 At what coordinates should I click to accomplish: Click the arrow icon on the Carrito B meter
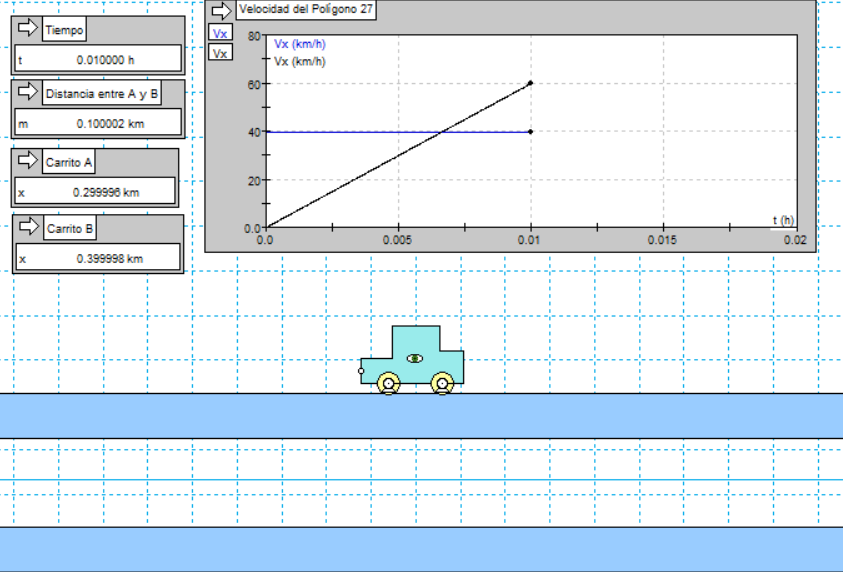pos(28,228)
